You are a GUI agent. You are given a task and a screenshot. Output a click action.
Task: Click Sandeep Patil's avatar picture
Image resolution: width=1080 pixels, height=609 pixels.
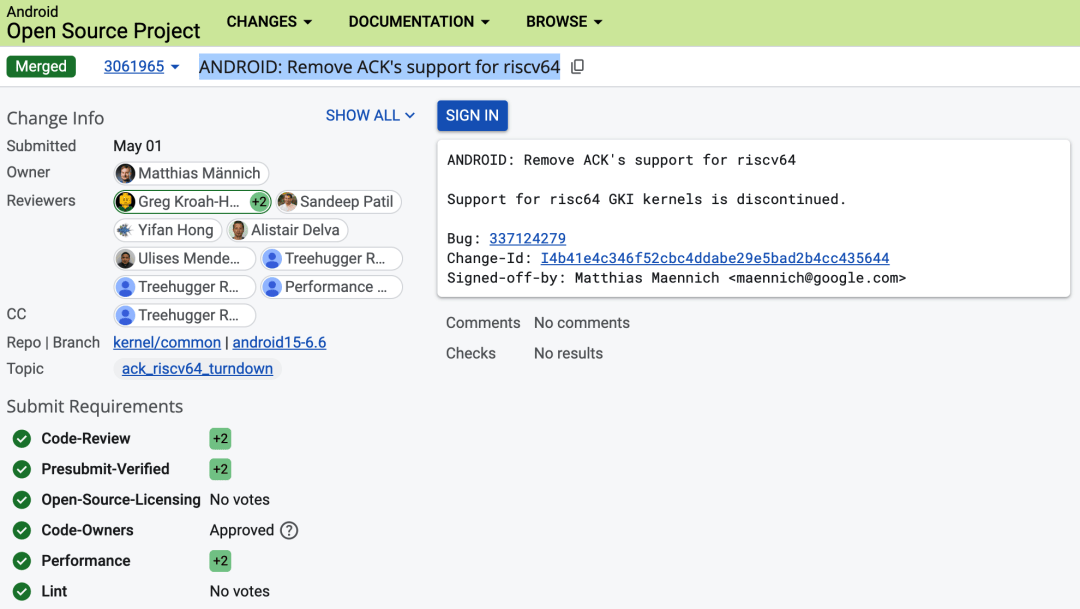[x=287, y=202]
